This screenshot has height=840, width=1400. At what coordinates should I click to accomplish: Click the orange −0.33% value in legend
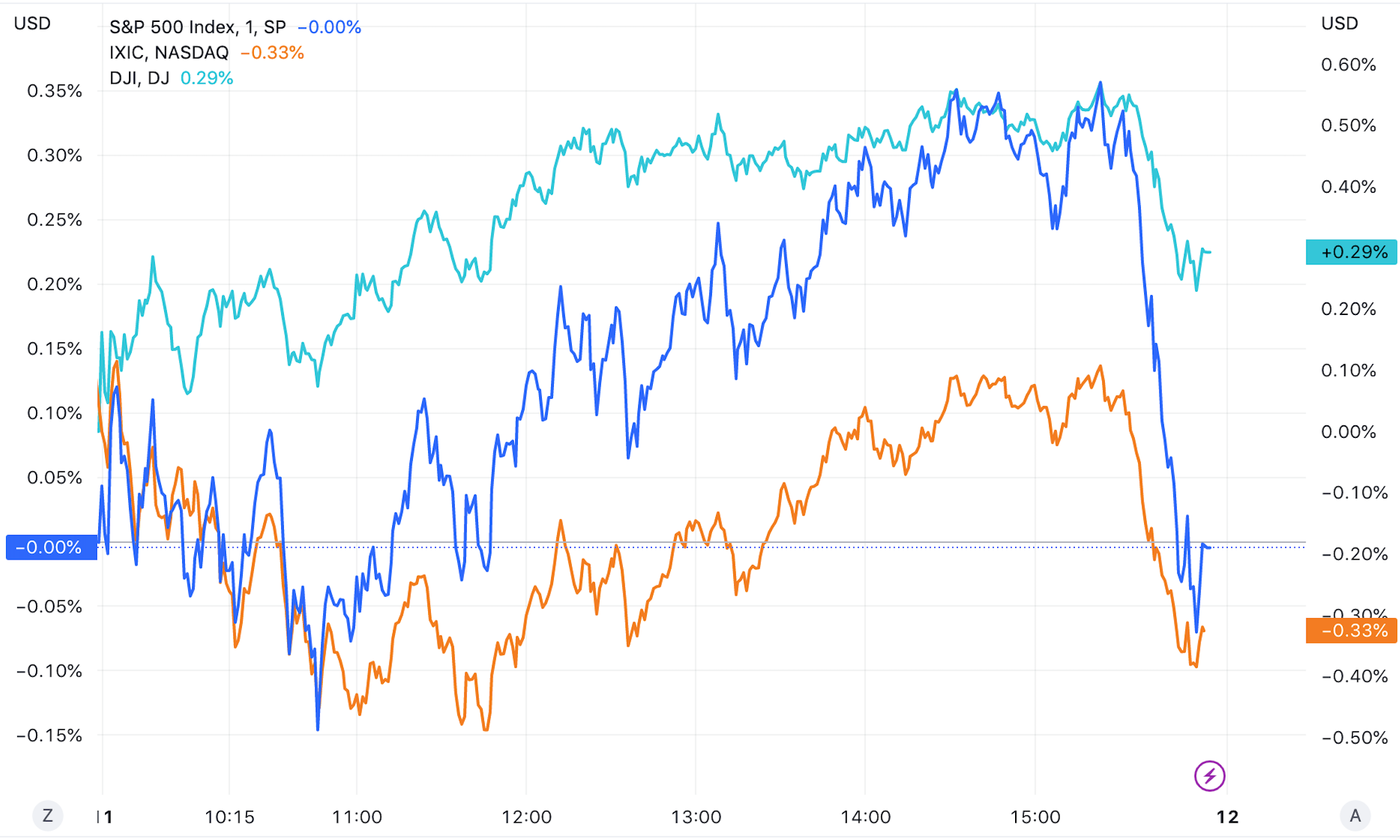pos(272,52)
